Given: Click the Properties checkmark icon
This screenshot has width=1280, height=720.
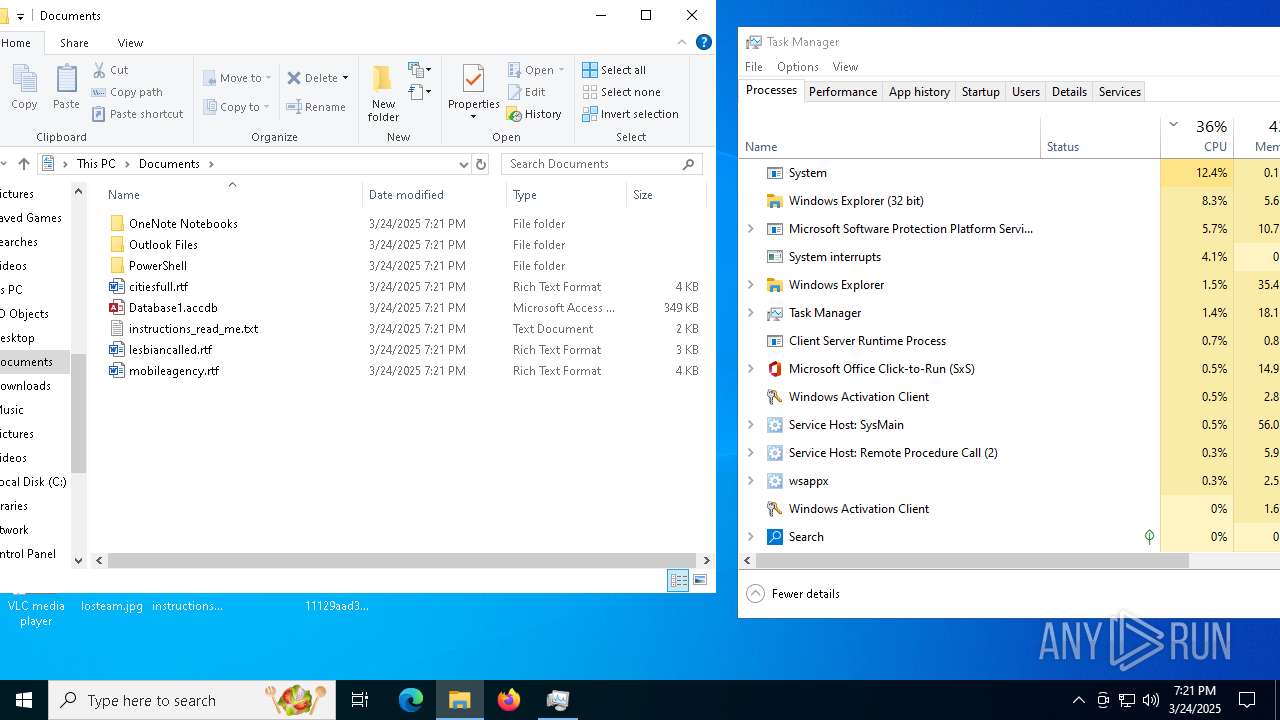Looking at the screenshot, I should (473, 79).
